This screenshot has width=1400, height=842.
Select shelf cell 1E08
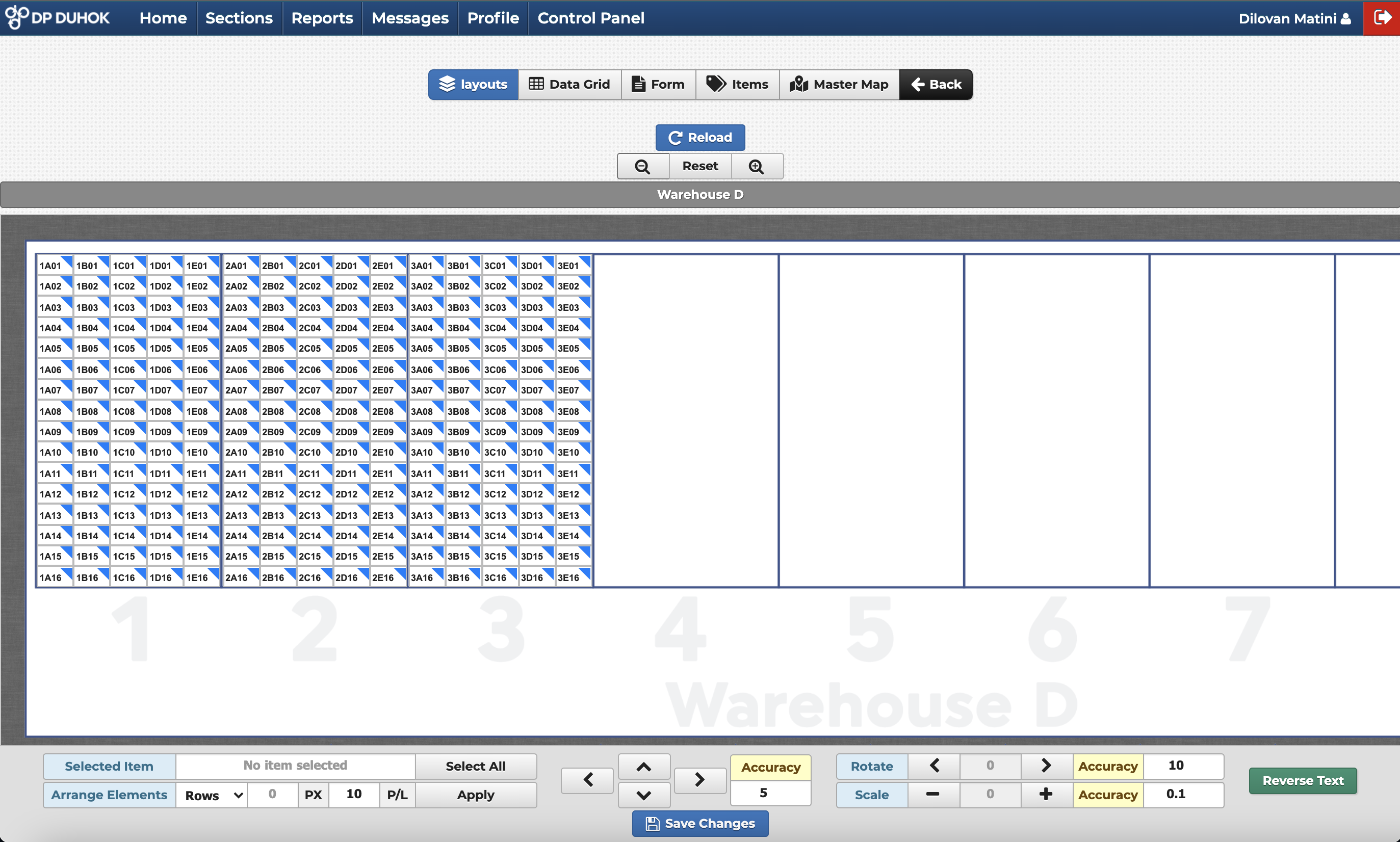201,411
